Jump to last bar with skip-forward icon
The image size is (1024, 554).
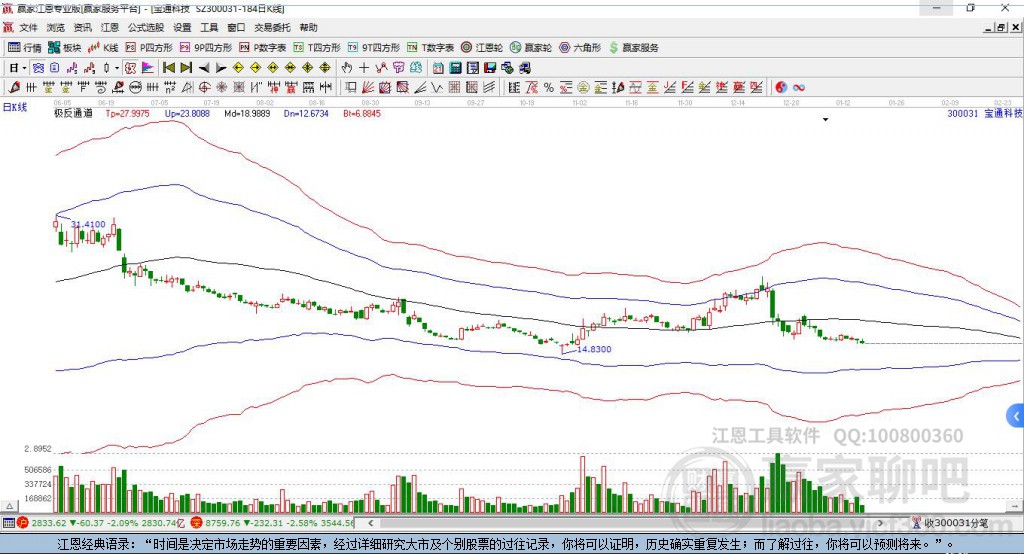[186, 68]
